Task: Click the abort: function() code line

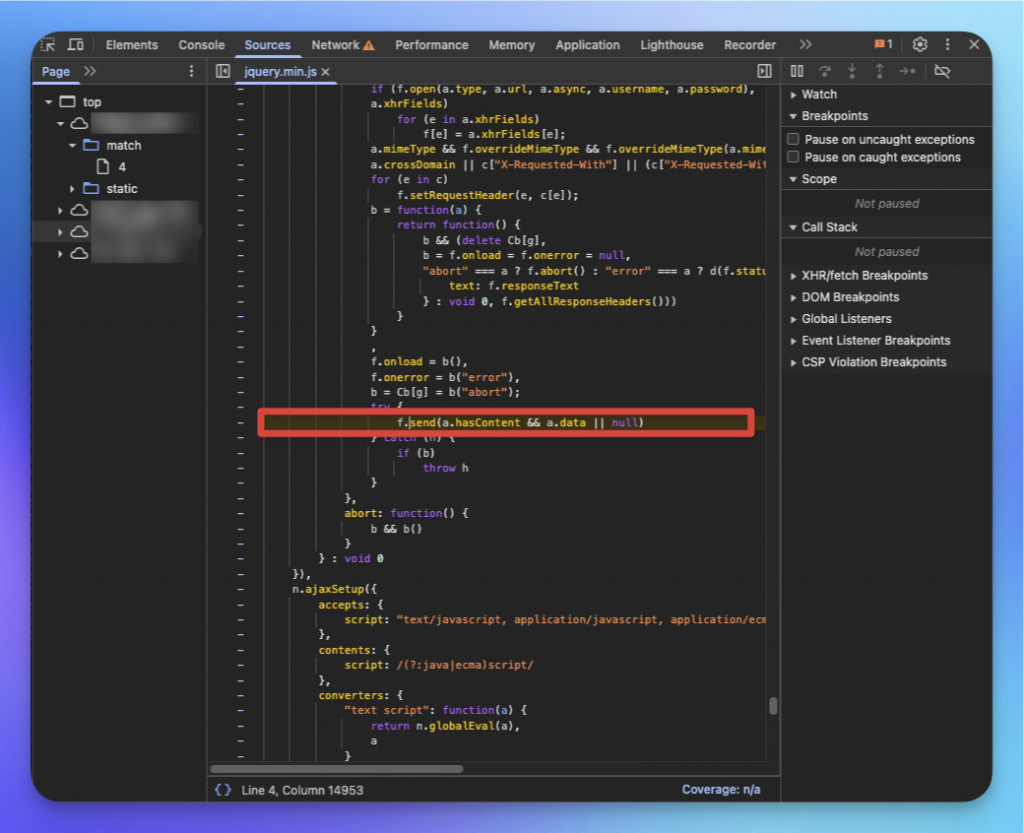Action: click(406, 513)
